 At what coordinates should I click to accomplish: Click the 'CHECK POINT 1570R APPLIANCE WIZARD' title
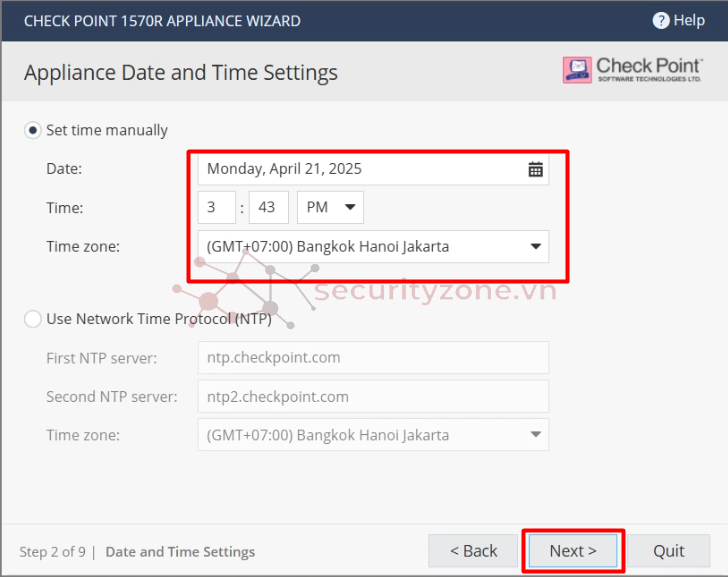pos(162,21)
